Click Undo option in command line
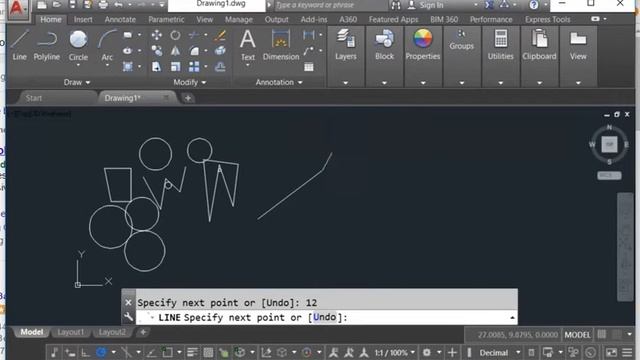This screenshot has width=640, height=360. coord(325,317)
